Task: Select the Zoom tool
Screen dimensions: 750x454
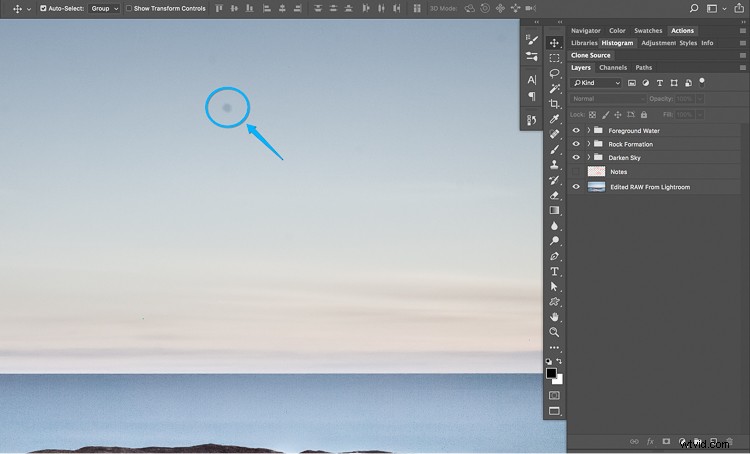Action: 554,332
